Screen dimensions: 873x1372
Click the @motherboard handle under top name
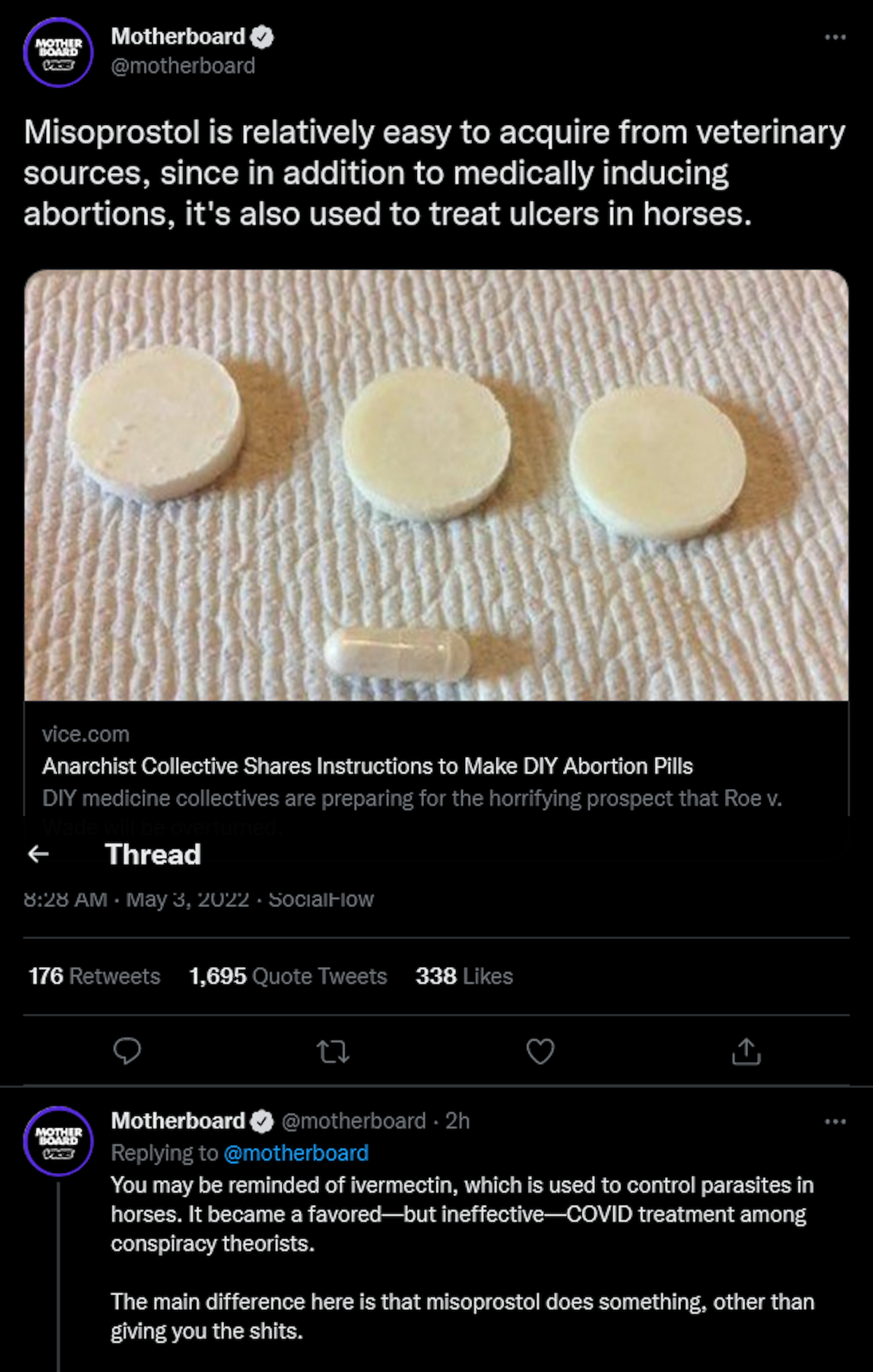point(183,66)
